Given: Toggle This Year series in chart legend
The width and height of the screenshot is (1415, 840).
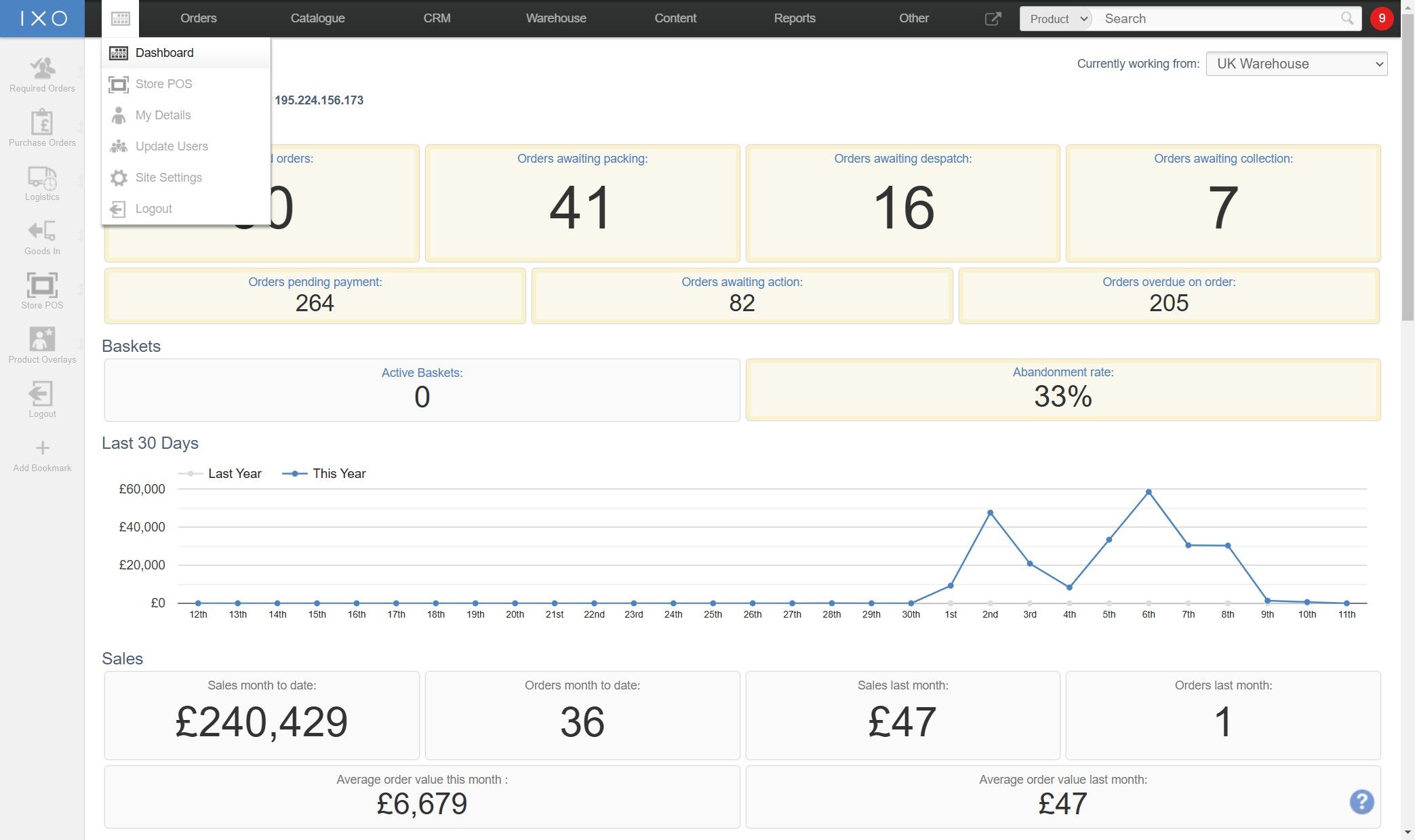Looking at the screenshot, I should 324,473.
